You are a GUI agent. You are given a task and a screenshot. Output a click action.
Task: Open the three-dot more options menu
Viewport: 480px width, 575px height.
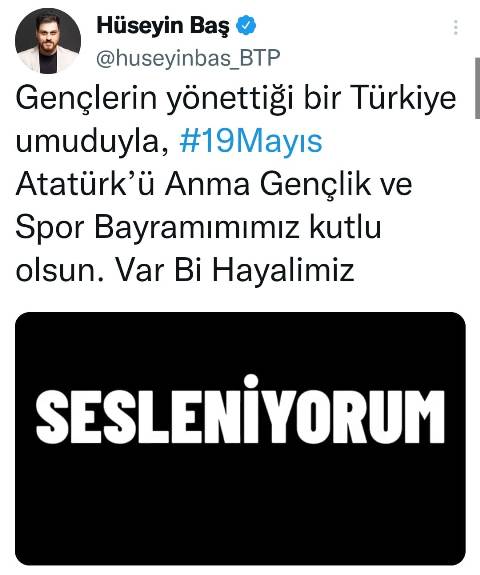pyautogui.click(x=455, y=28)
